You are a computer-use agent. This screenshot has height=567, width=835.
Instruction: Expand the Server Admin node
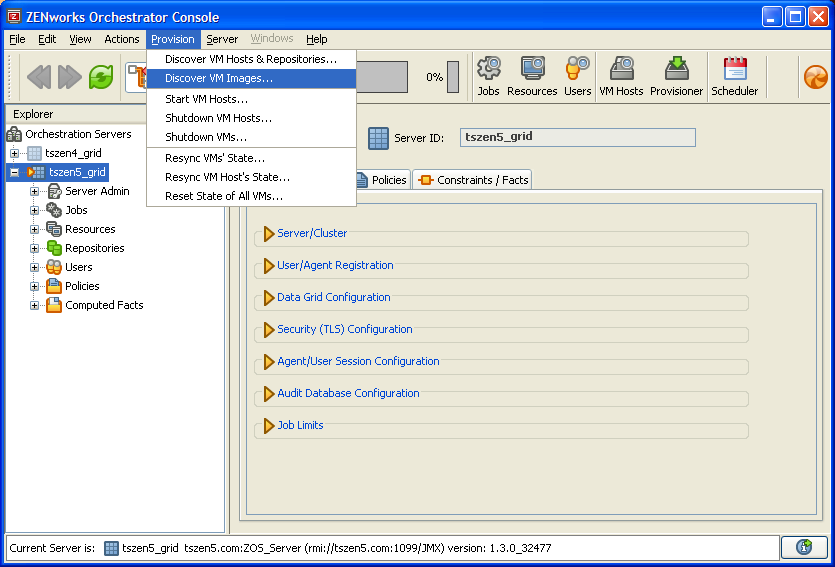point(35,191)
